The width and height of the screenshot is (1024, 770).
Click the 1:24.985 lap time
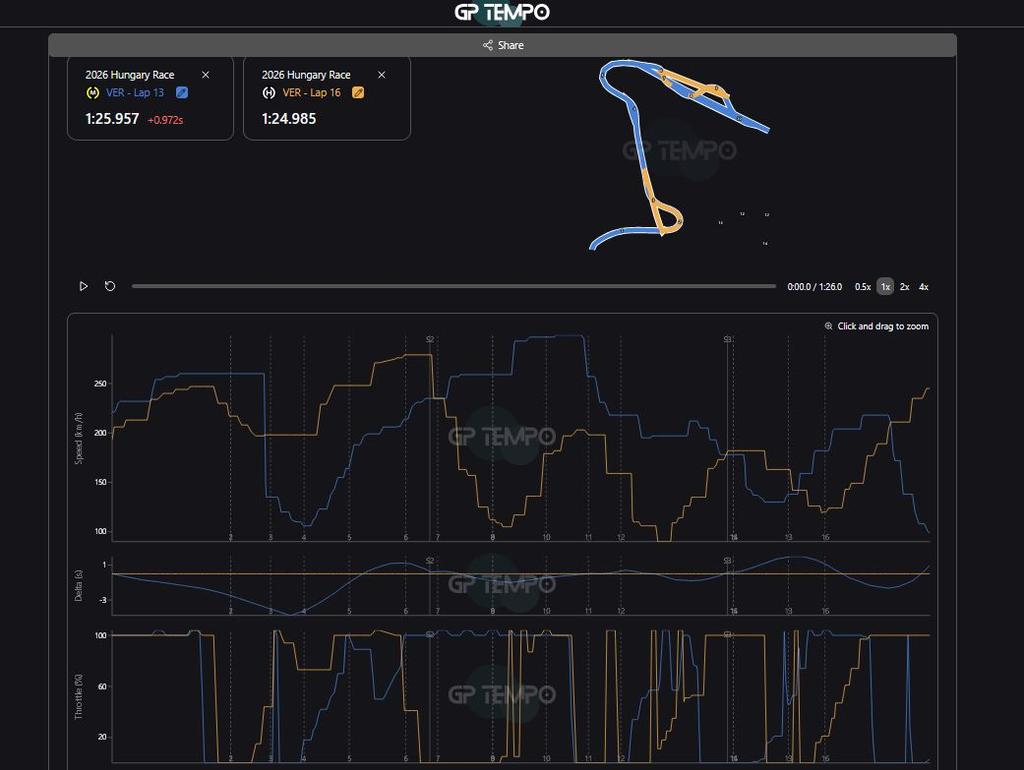point(289,119)
